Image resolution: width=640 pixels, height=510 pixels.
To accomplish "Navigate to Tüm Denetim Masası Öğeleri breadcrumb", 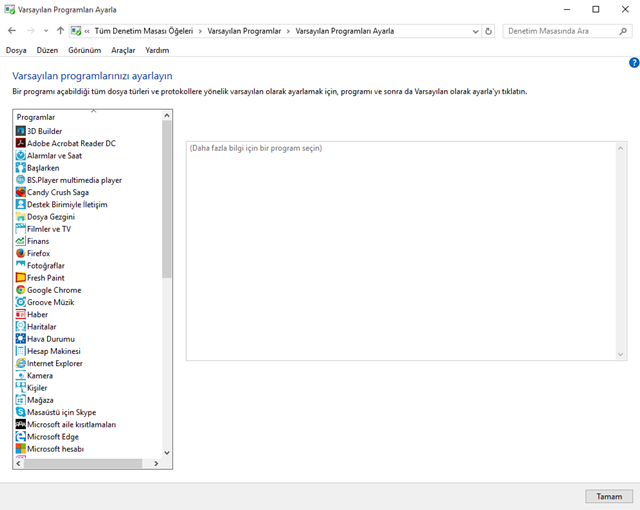I will [x=144, y=31].
